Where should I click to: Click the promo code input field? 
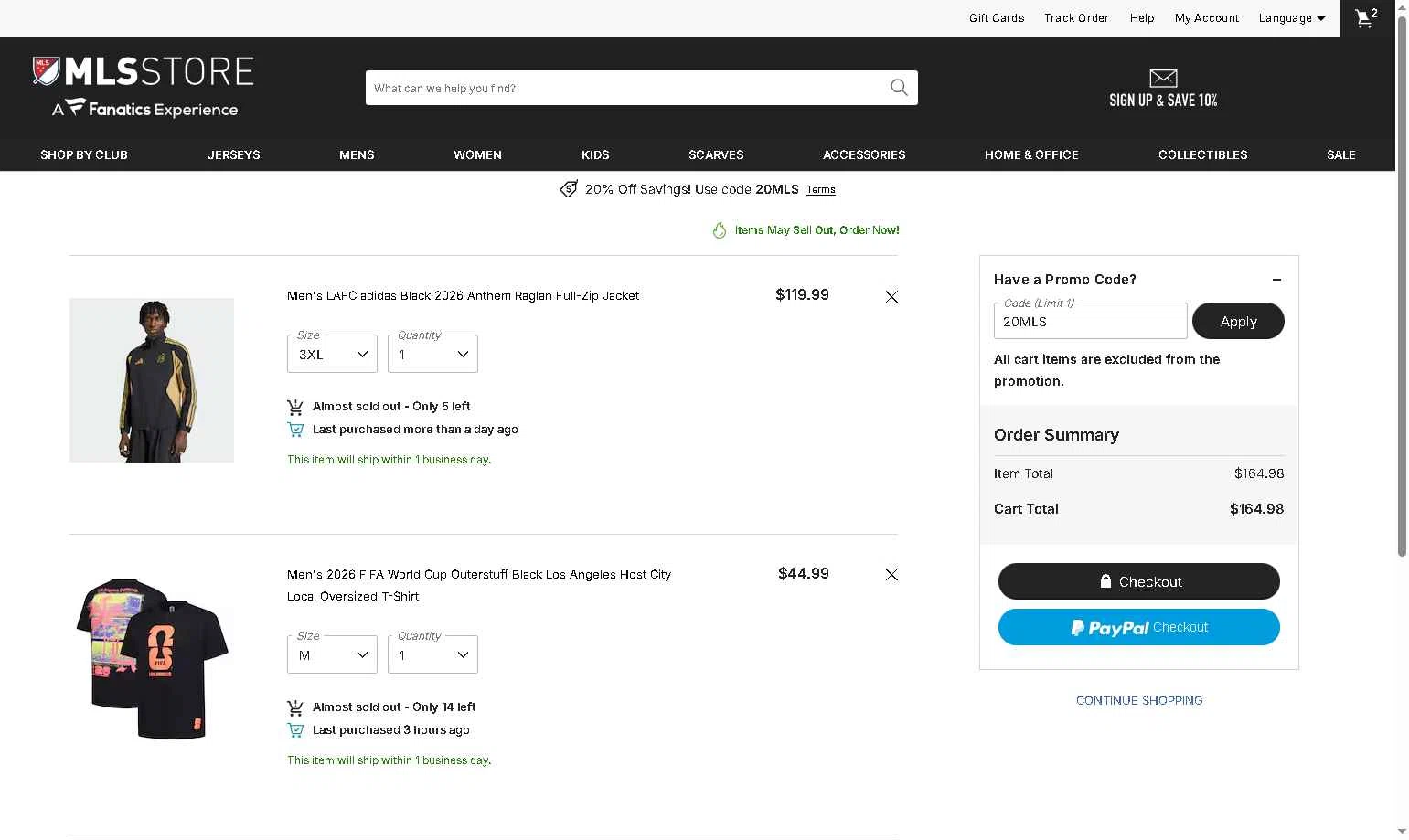tap(1090, 321)
